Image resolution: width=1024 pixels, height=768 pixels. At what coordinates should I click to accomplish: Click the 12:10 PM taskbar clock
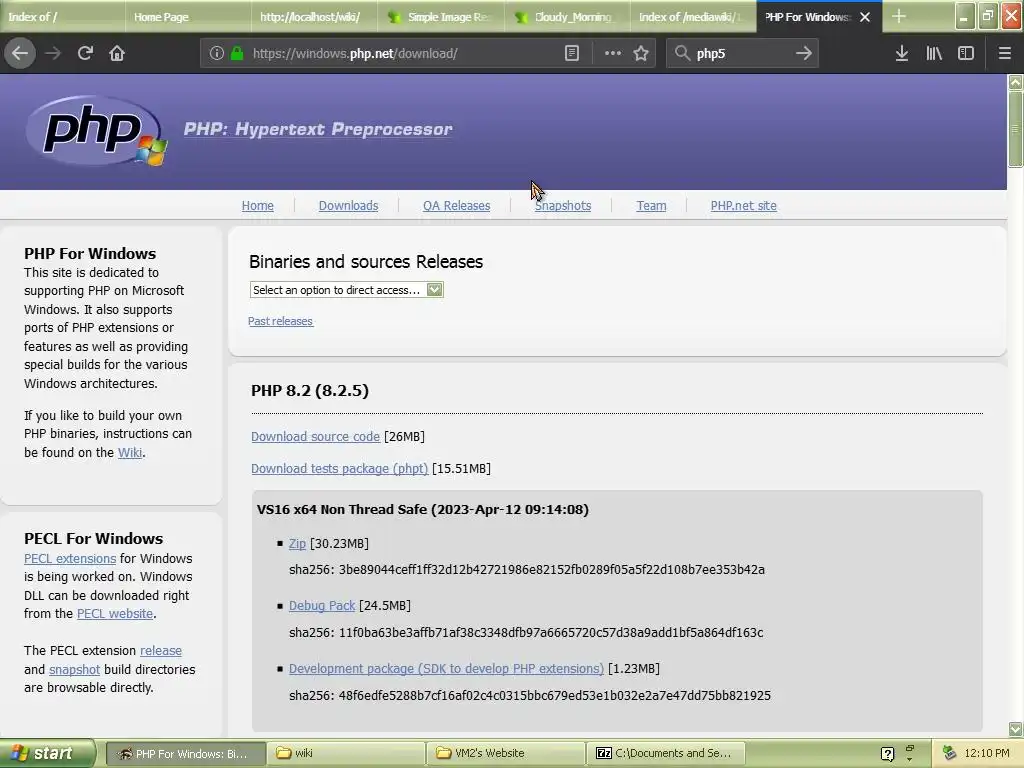click(986, 753)
